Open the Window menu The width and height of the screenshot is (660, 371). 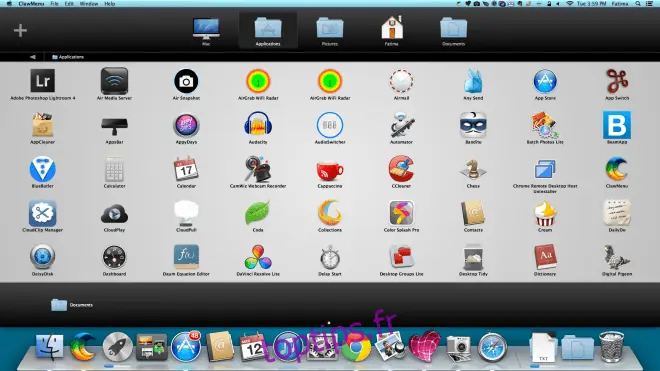89,4
